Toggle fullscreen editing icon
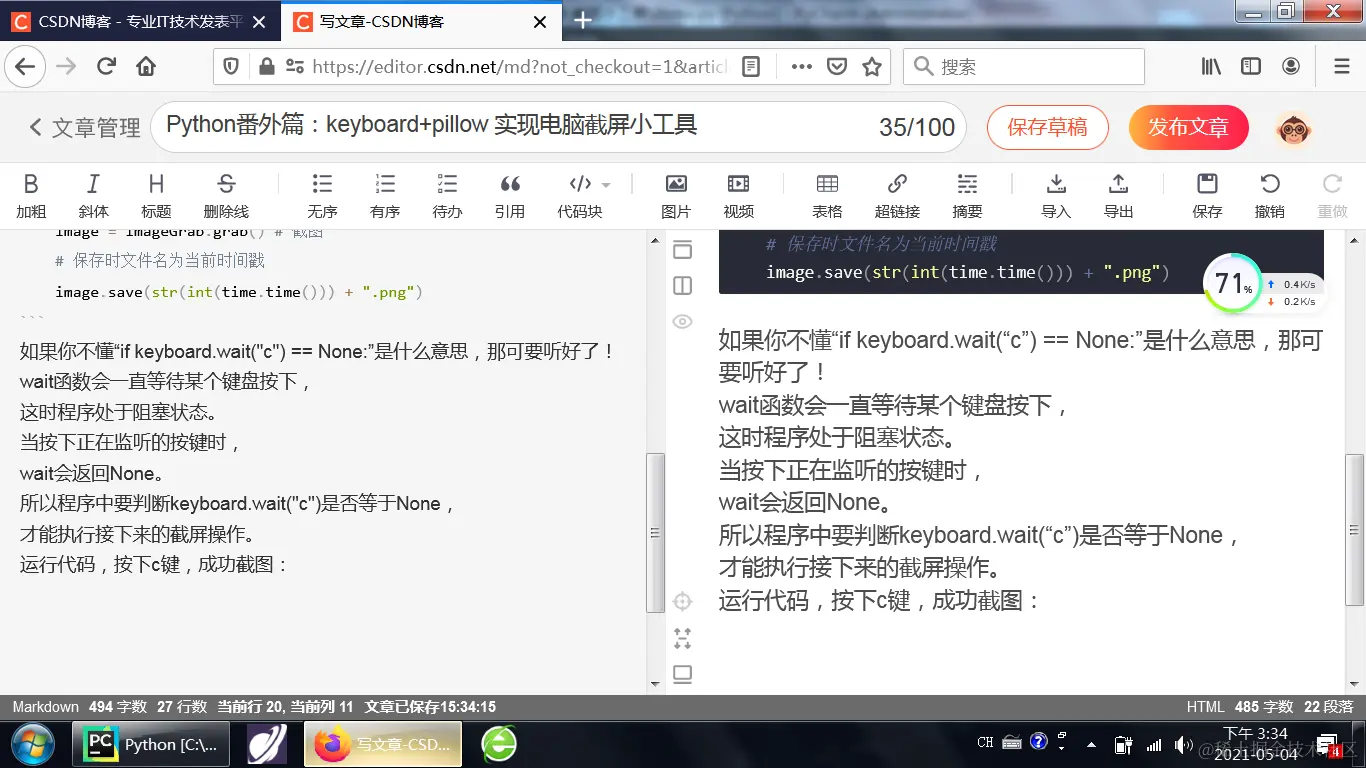1366x768 pixels. click(683, 638)
